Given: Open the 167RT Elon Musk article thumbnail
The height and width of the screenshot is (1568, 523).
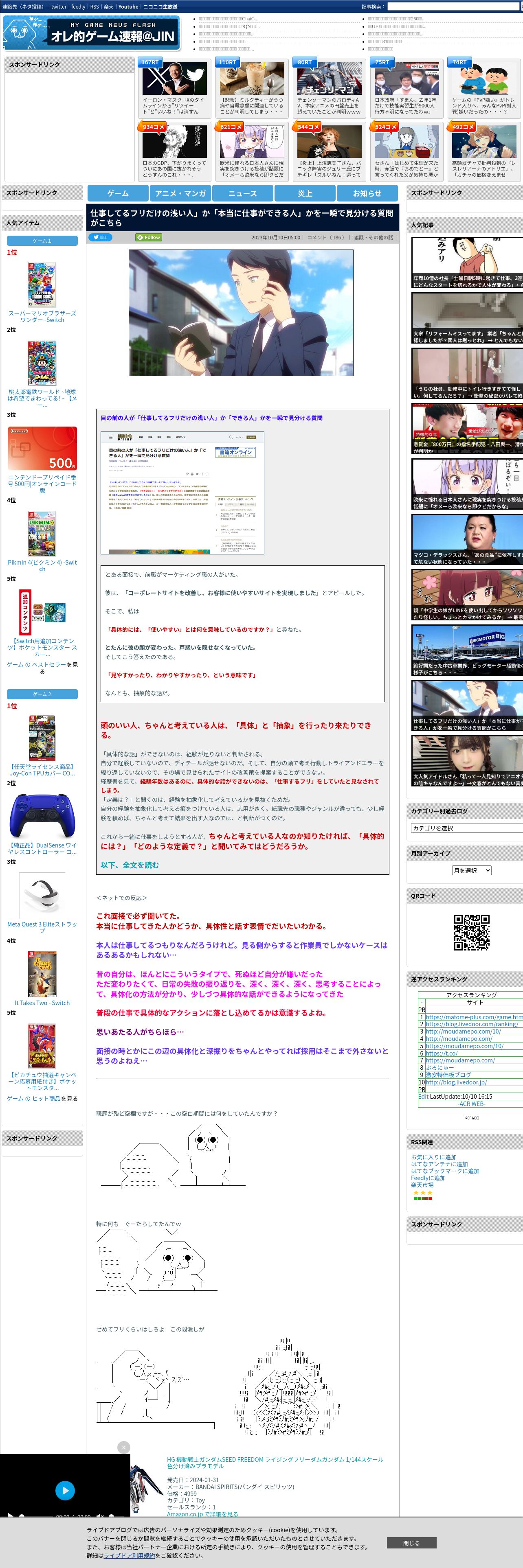Looking at the screenshot, I should coord(175,79).
